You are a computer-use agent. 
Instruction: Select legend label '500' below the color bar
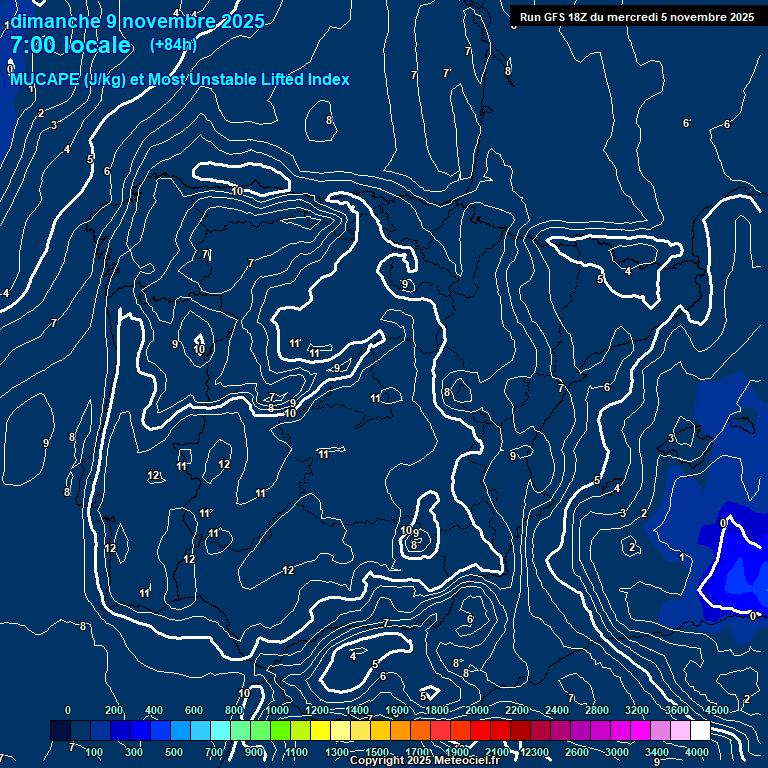173,752
